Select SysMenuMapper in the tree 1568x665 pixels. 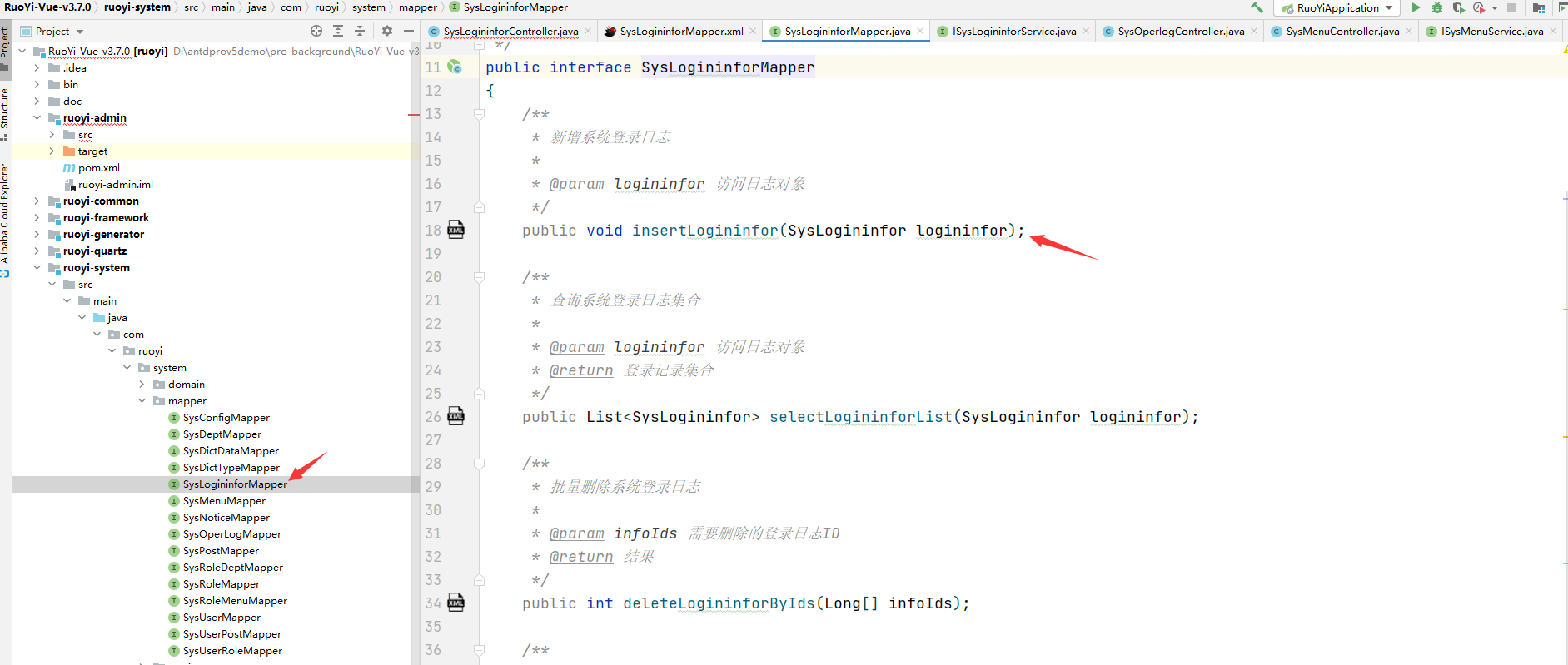224,500
